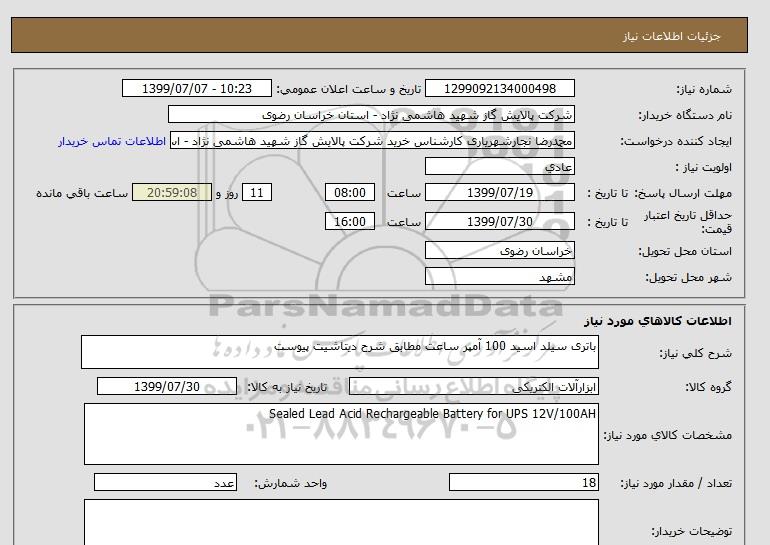Click the تاریخ نیاز به کالا date field
This screenshot has height=545, width=770.
point(167,387)
